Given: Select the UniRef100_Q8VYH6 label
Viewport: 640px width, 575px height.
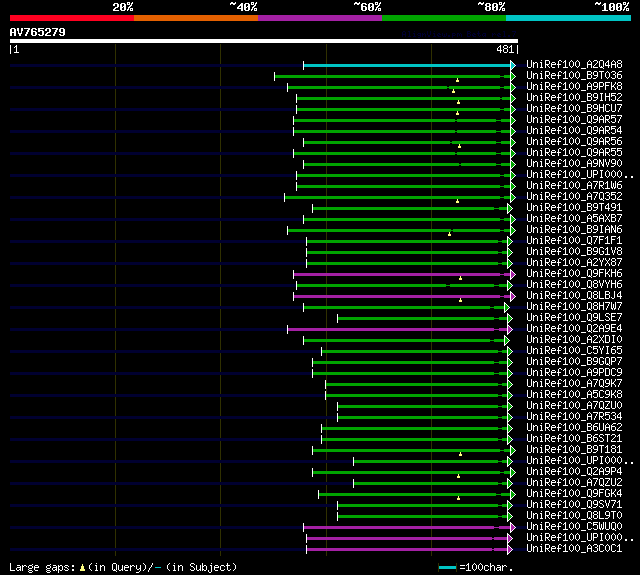Looking at the screenshot, I should pos(574,285).
